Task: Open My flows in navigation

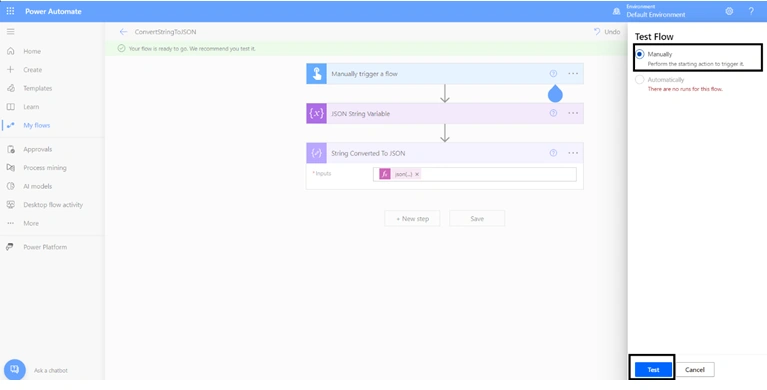Action: pyautogui.click(x=37, y=125)
